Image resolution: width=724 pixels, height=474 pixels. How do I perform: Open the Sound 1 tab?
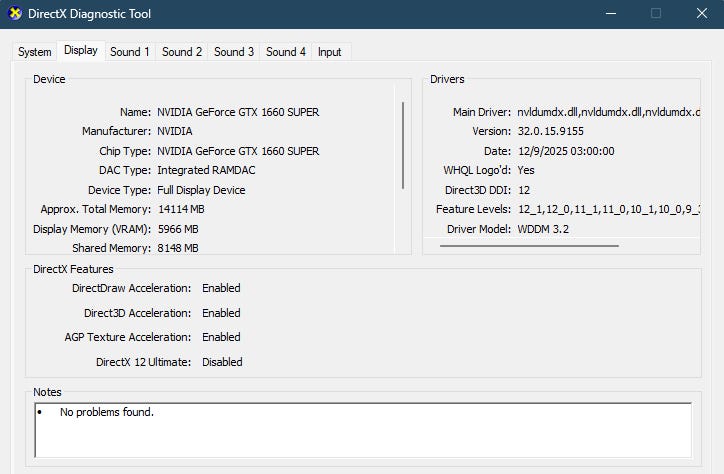coord(130,52)
